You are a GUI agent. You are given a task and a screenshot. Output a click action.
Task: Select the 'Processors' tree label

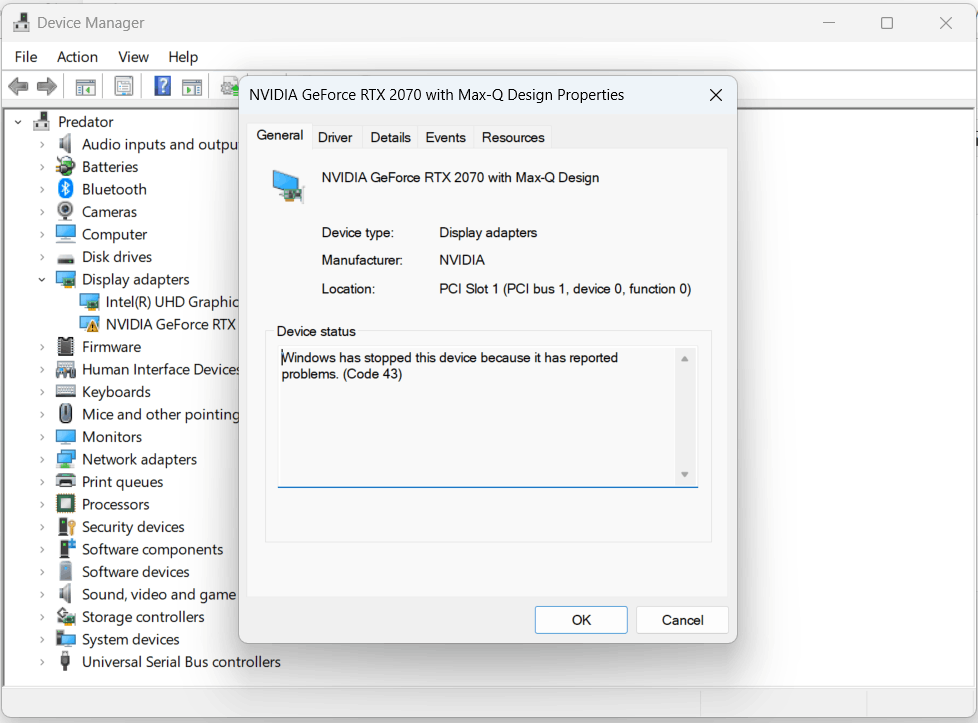[x=115, y=504]
